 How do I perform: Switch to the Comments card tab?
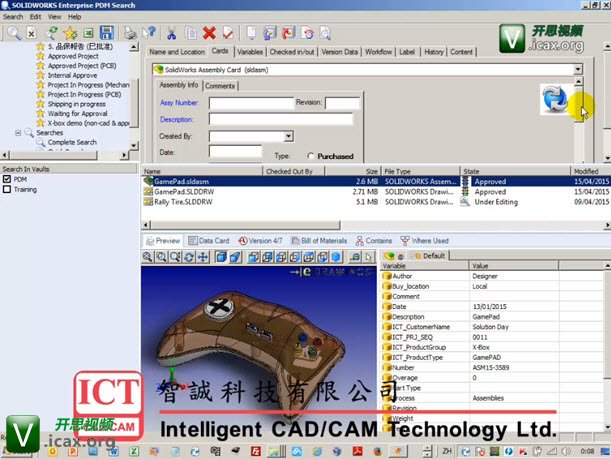(x=220, y=86)
